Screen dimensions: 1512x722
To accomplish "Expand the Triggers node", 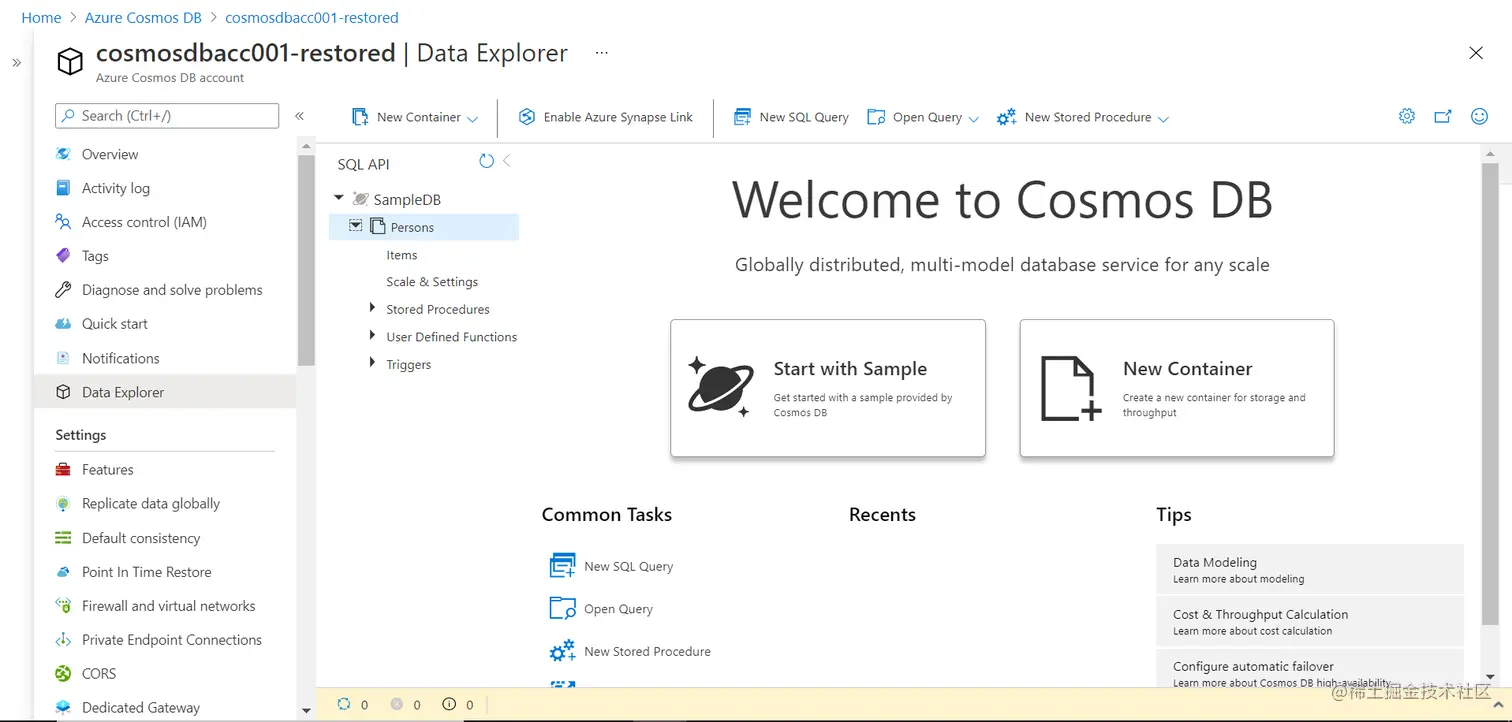I will point(373,364).
